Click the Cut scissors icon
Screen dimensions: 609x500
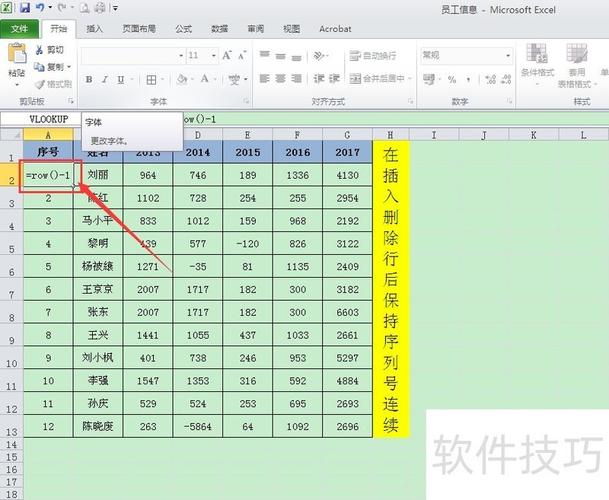[39, 50]
